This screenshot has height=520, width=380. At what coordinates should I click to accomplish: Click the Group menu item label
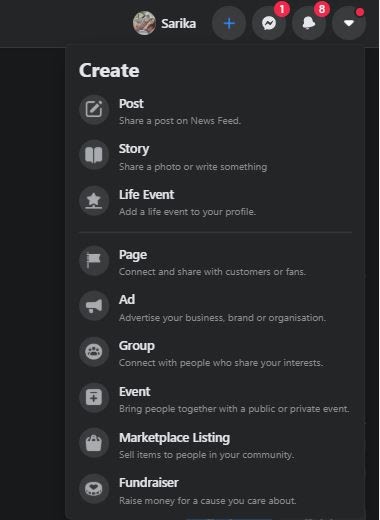[x=137, y=346]
